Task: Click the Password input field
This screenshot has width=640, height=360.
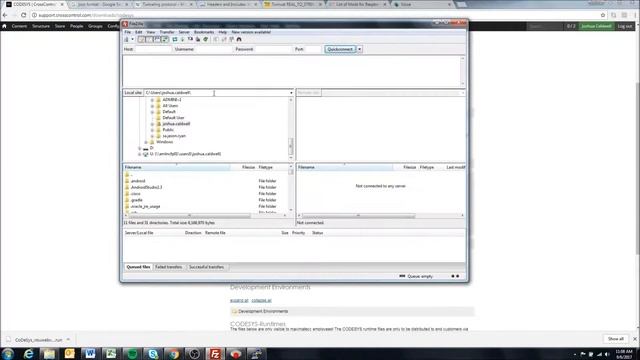Action: click(273, 49)
